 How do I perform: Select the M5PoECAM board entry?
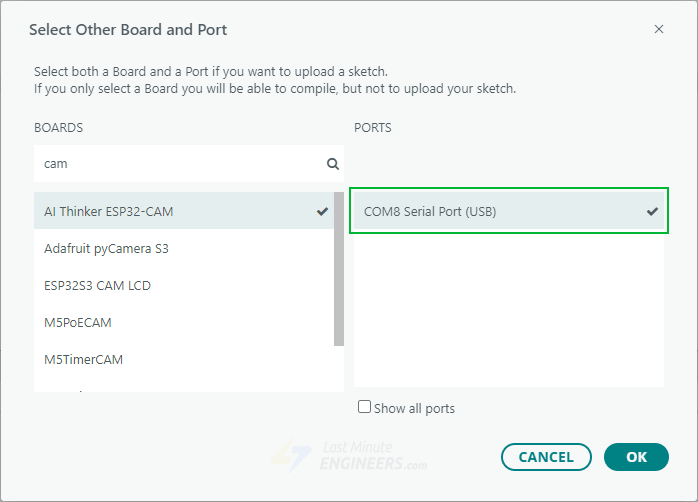click(78, 322)
